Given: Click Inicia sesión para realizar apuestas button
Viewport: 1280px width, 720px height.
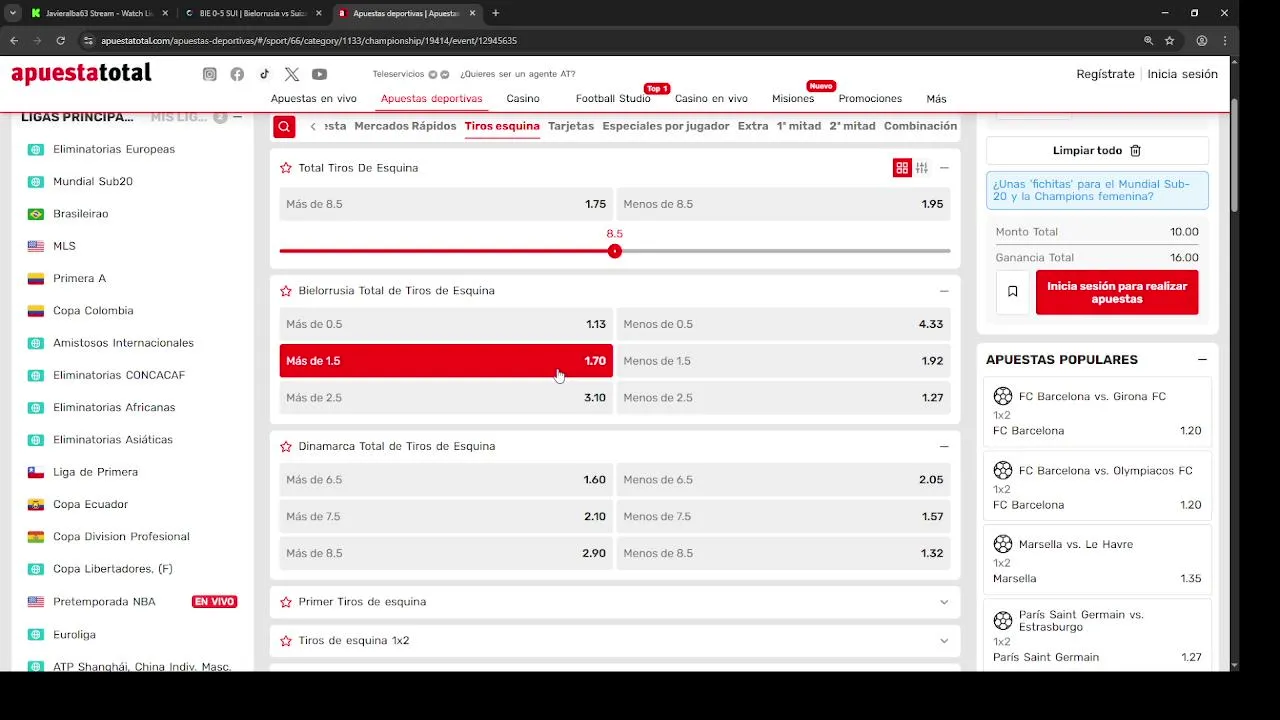Looking at the screenshot, I should [1117, 292].
